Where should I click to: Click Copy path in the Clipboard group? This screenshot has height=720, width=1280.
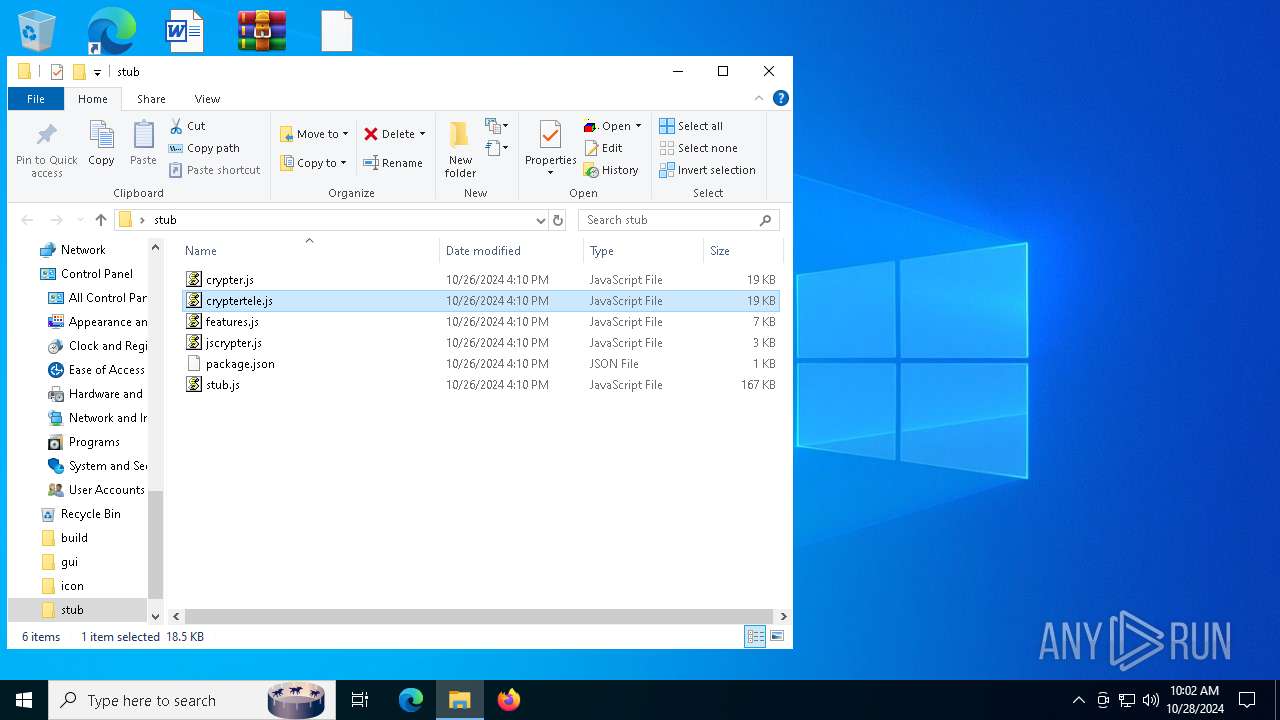tap(204, 148)
